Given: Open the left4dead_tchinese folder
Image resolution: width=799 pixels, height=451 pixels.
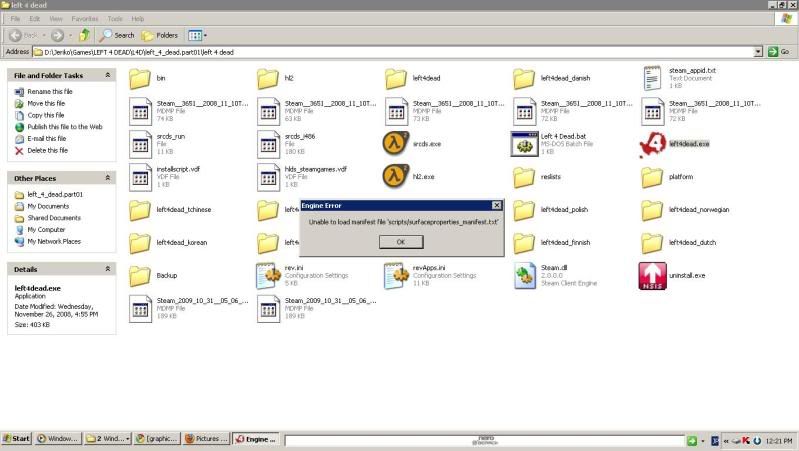Looking at the screenshot, I should pyautogui.click(x=140, y=210).
